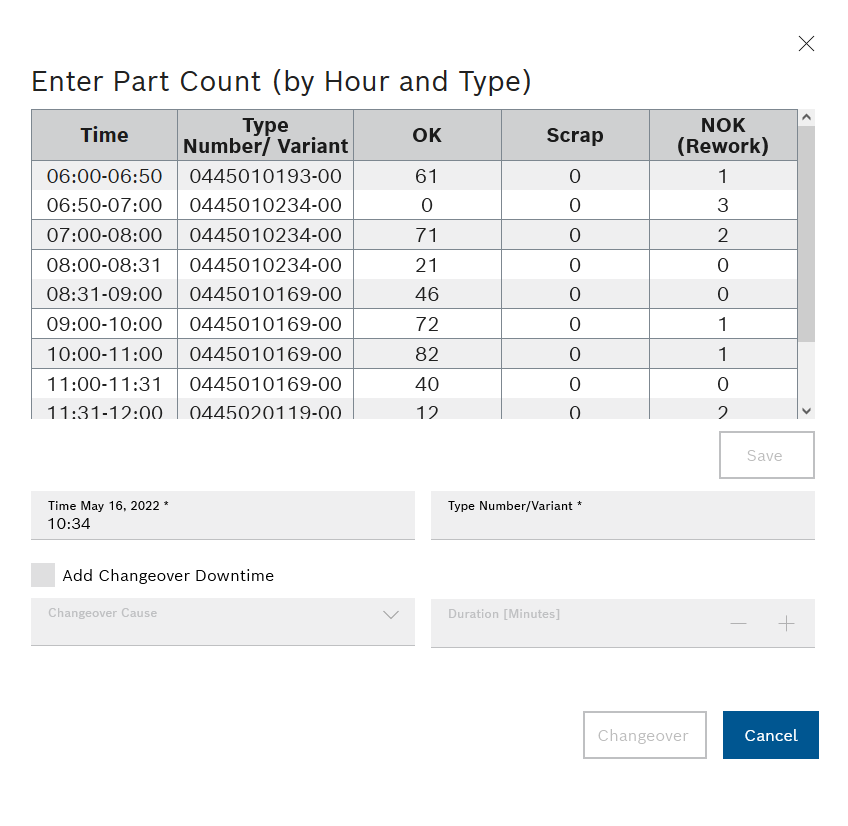Click the Scrap column header

point(575,135)
